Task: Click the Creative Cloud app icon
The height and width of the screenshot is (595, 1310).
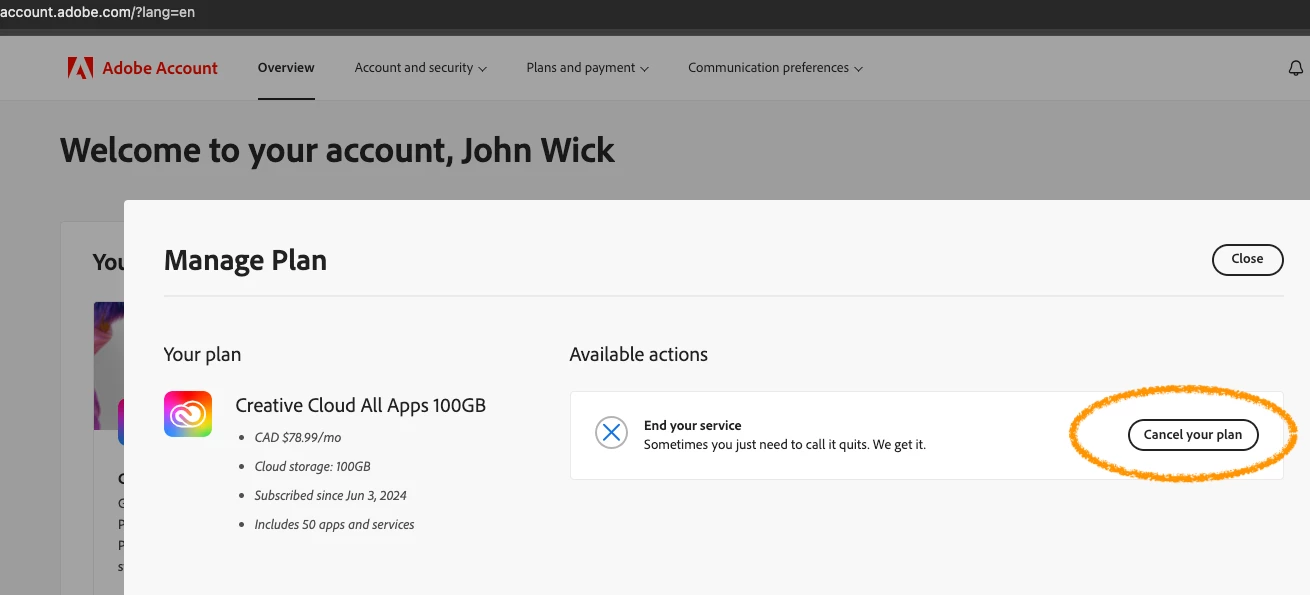Action: 188,414
